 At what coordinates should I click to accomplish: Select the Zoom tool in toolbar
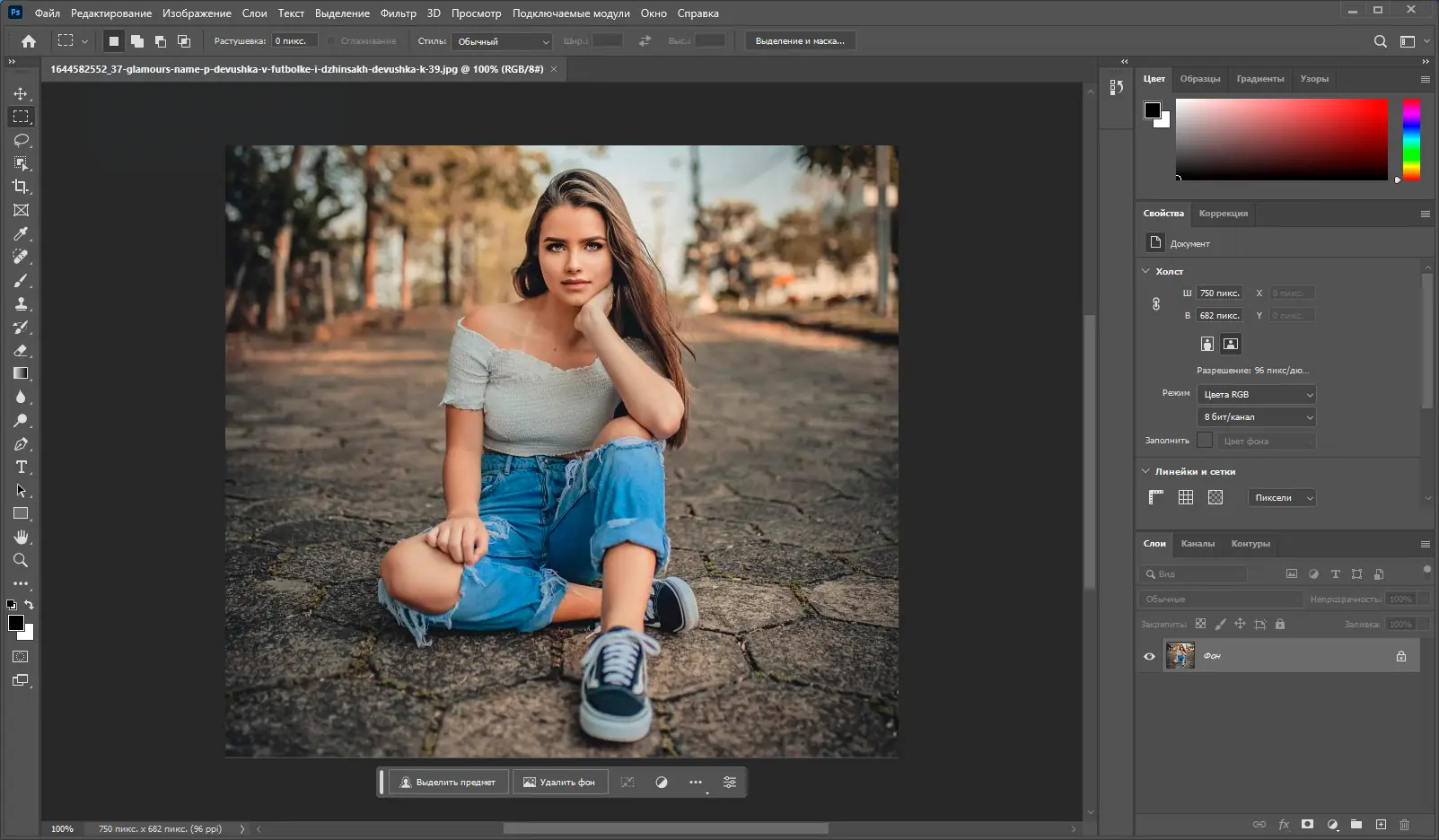click(21, 560)
